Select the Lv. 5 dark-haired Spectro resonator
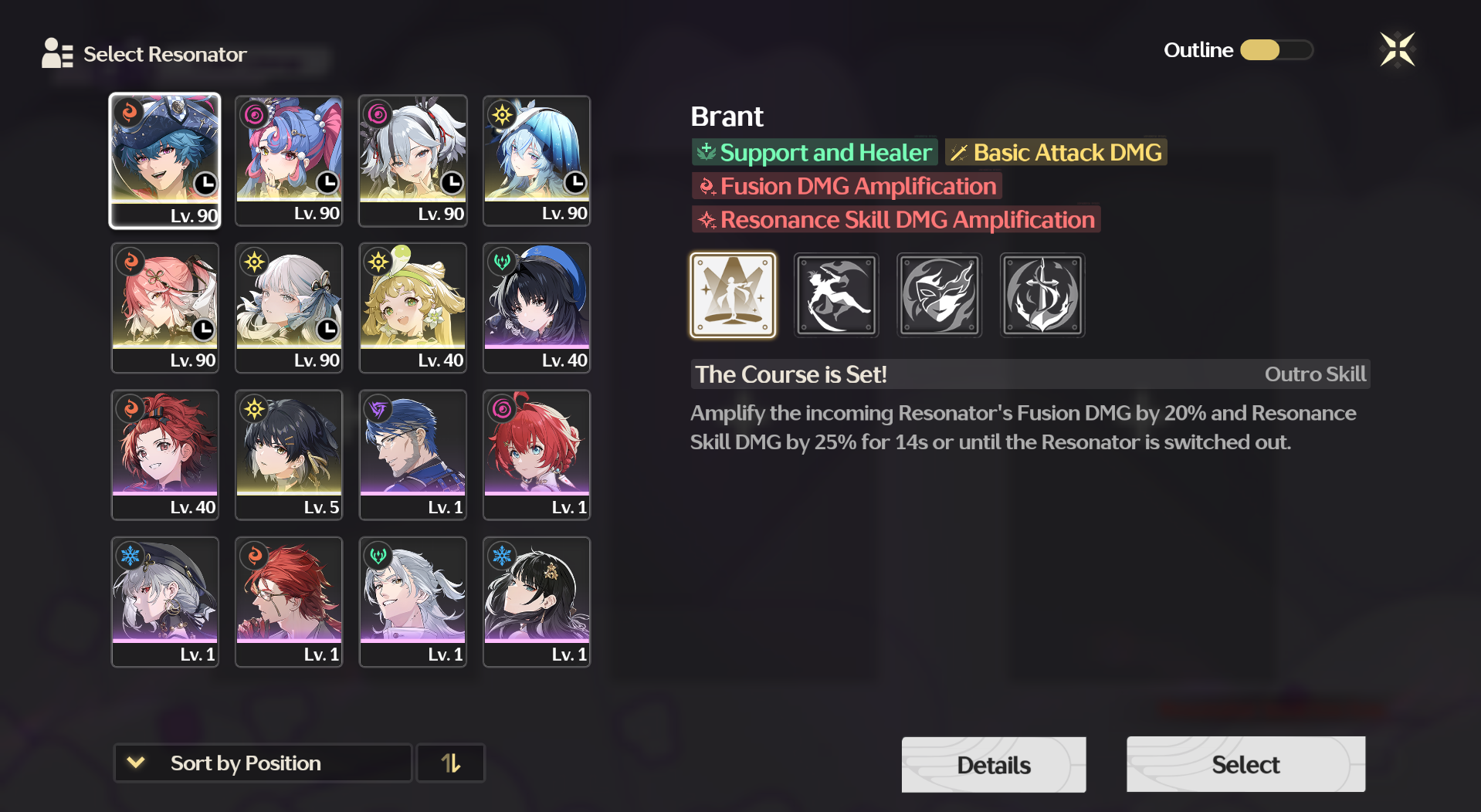 click(x=289, y=455)
